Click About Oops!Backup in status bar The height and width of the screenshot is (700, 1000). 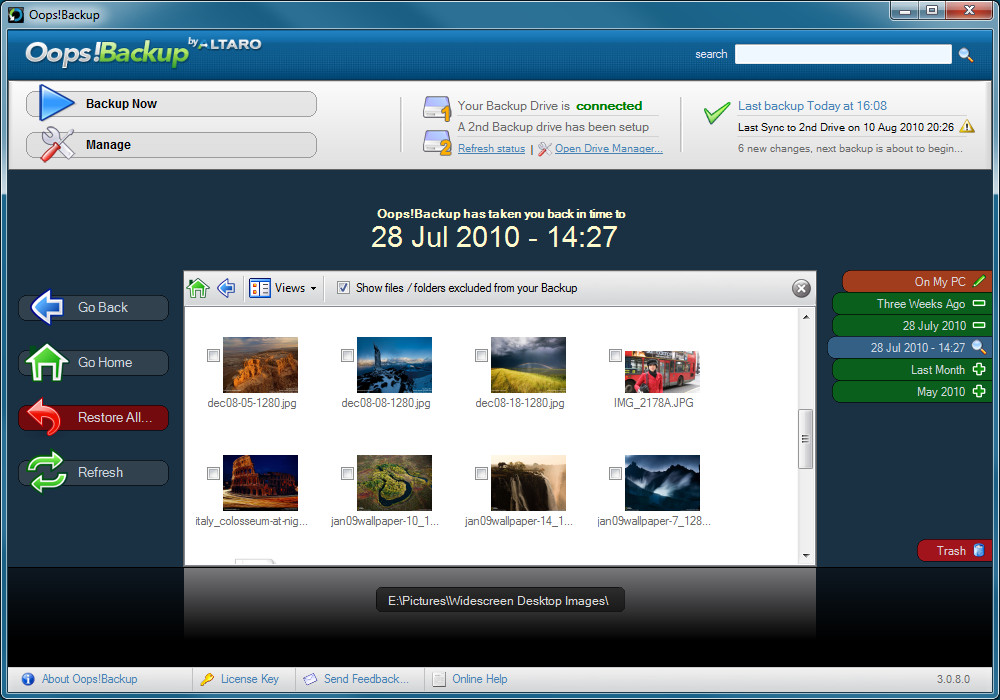89,679
